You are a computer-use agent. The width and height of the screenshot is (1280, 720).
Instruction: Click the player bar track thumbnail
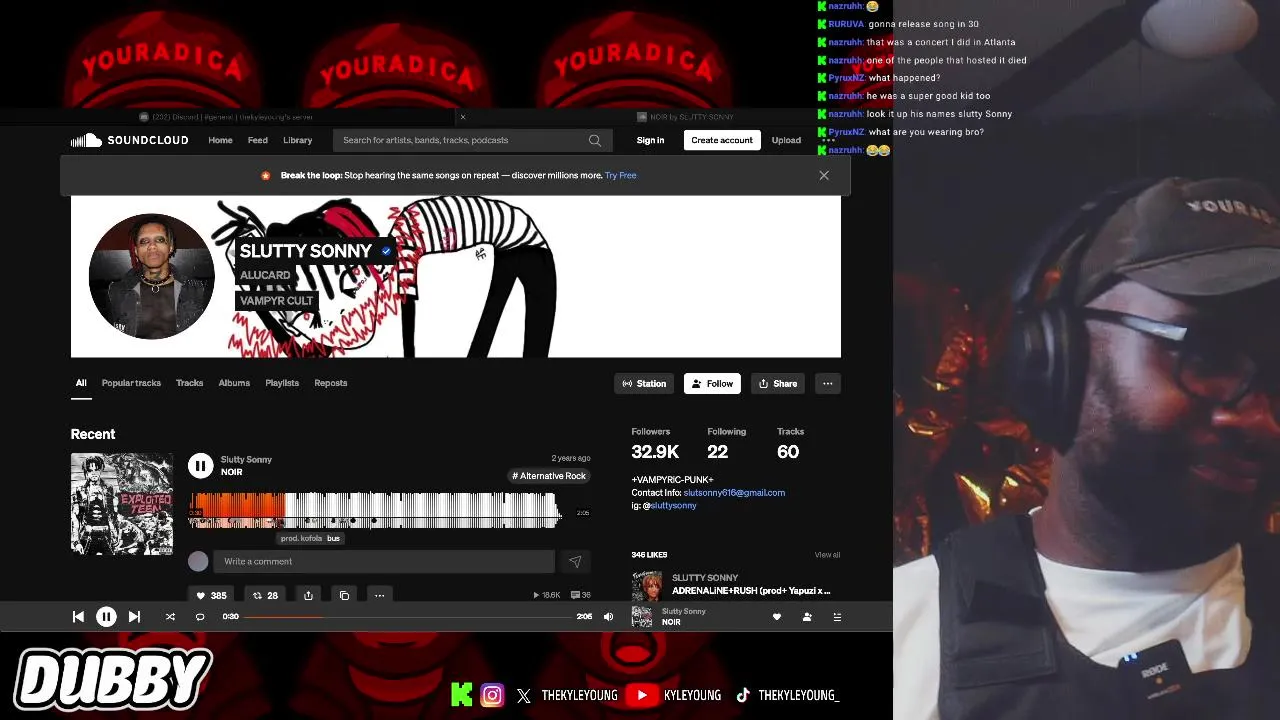tap(642, 617)
